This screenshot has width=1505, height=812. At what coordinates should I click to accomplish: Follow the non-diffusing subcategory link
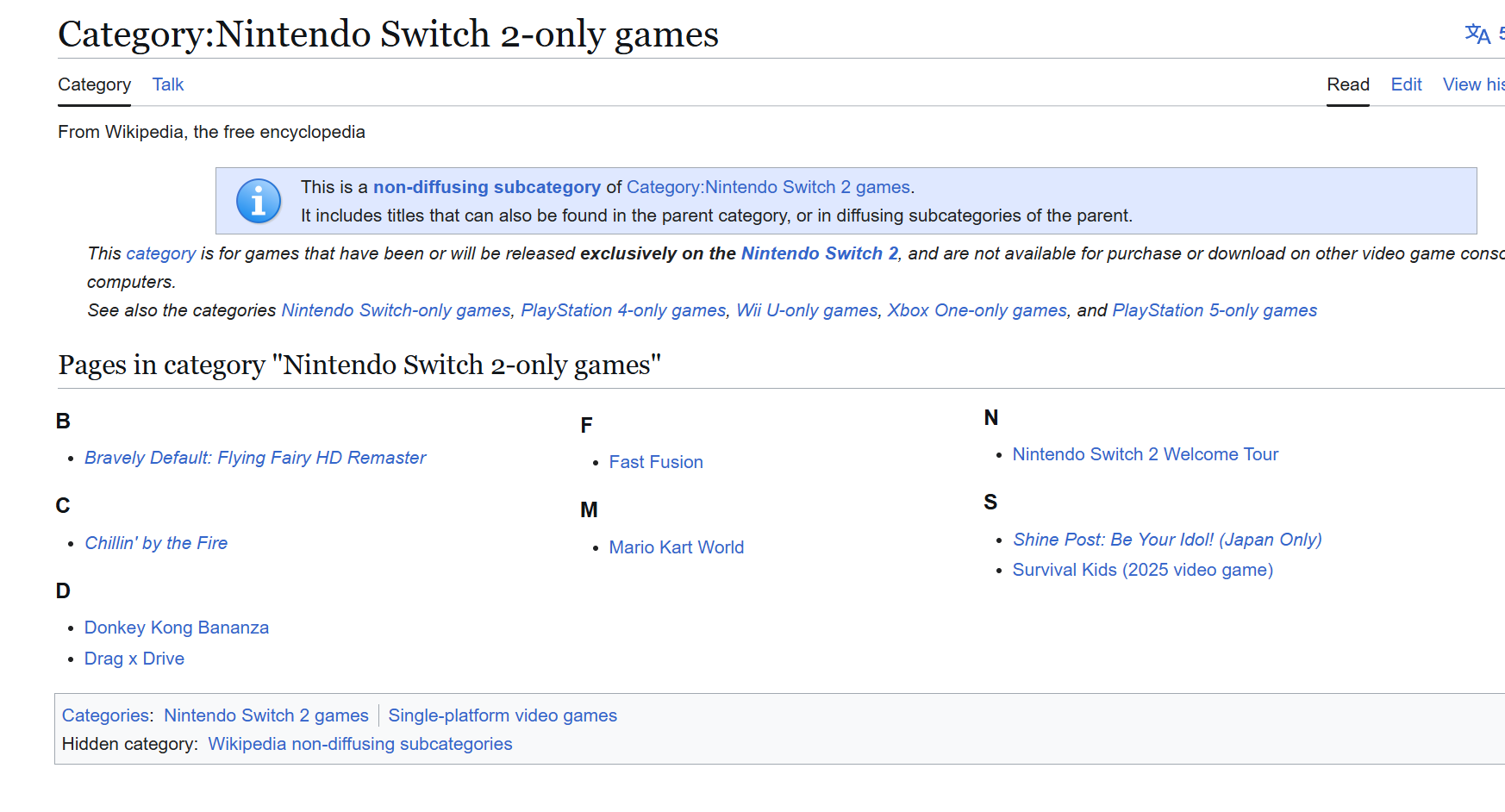487,187
